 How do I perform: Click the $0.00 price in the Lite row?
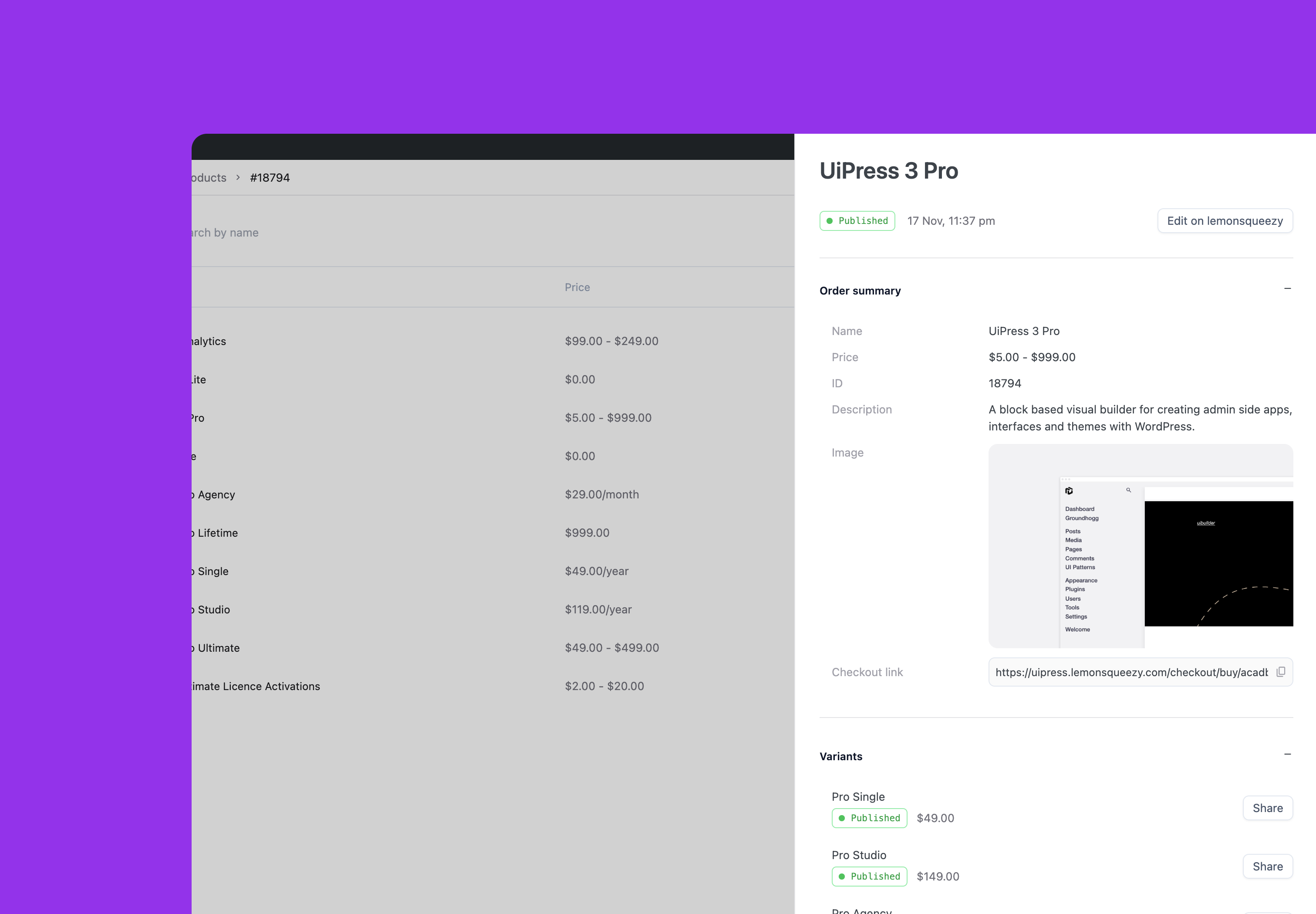580,379
